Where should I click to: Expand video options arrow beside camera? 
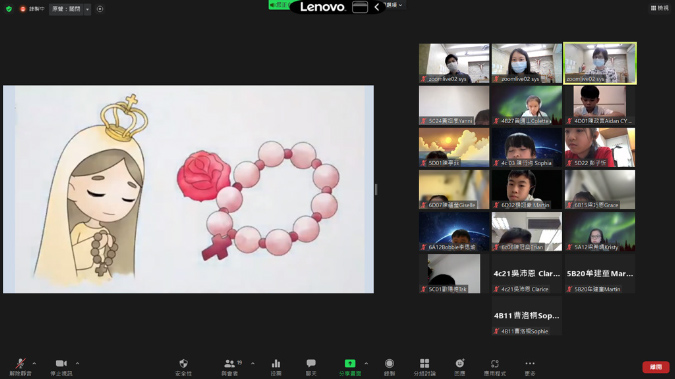[77, 363]
